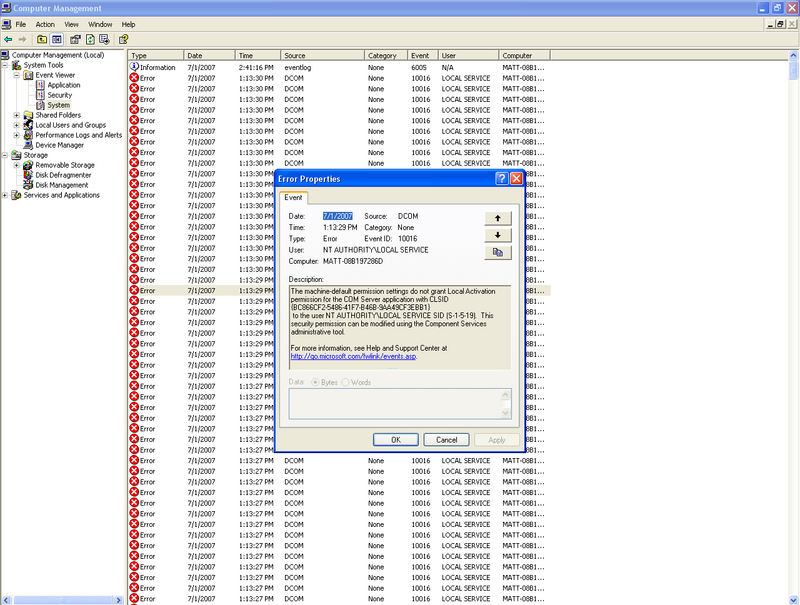Expand the Services and Applications node
Viewport: 800px width, 605px height.
coord(5,195)
